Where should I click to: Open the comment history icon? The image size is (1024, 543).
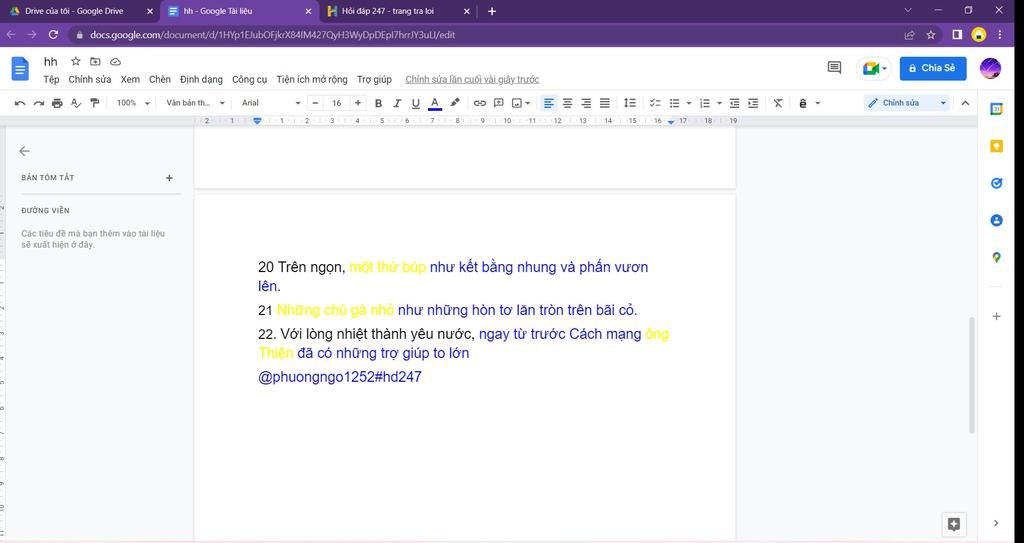(834, 68)
